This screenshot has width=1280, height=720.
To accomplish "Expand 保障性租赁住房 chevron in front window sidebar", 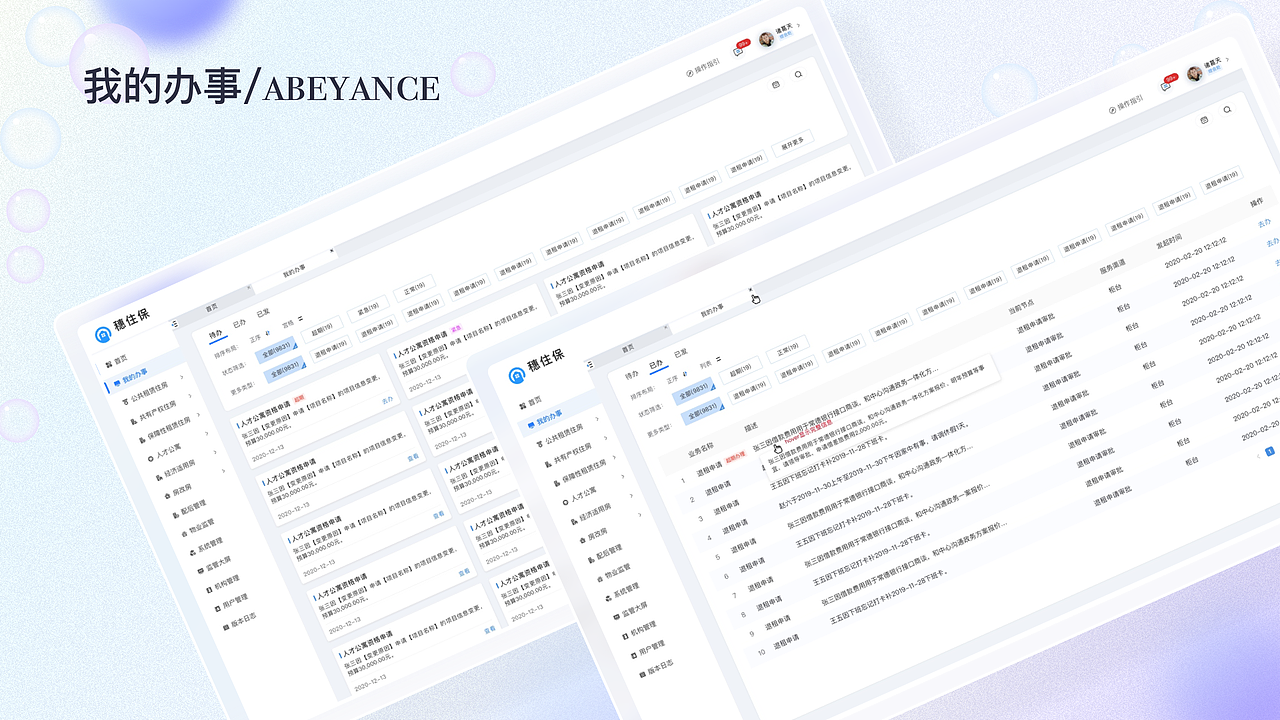I will pos(614,459).
